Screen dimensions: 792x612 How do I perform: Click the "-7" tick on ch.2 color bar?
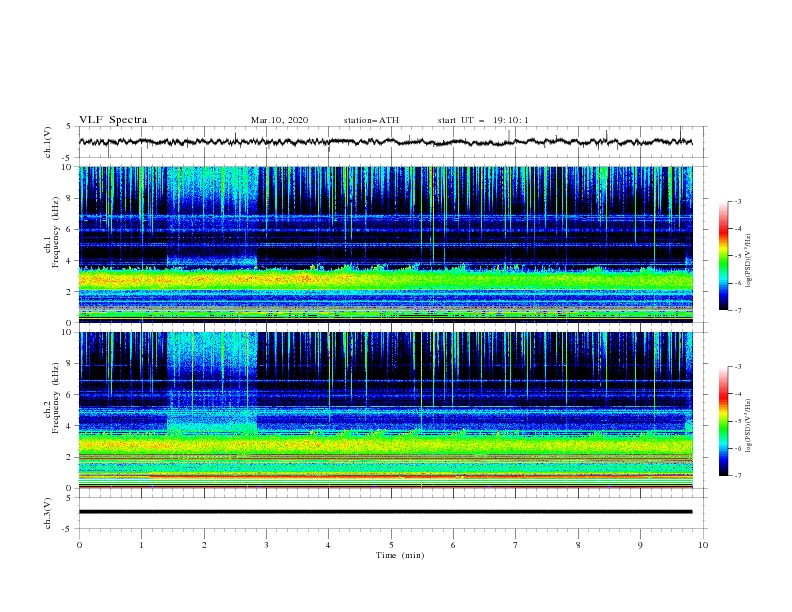[737, 476]
